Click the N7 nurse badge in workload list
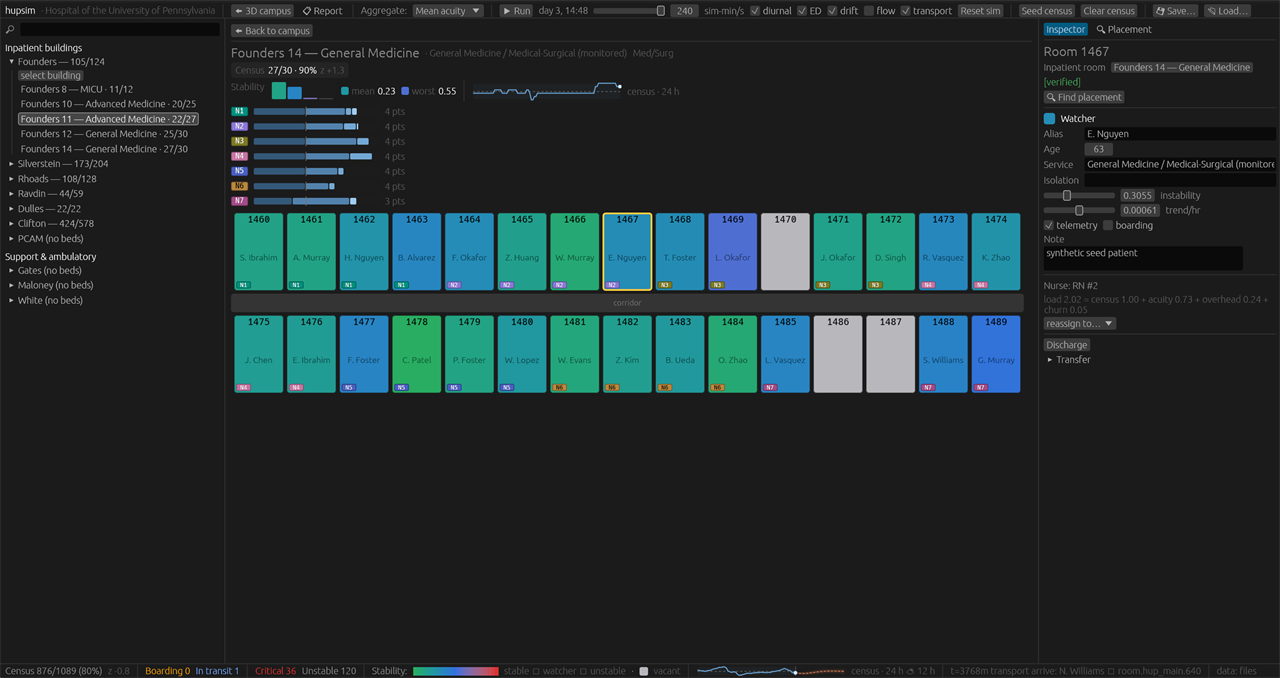This screenshot has height=678, width=1280. point(239,201)
